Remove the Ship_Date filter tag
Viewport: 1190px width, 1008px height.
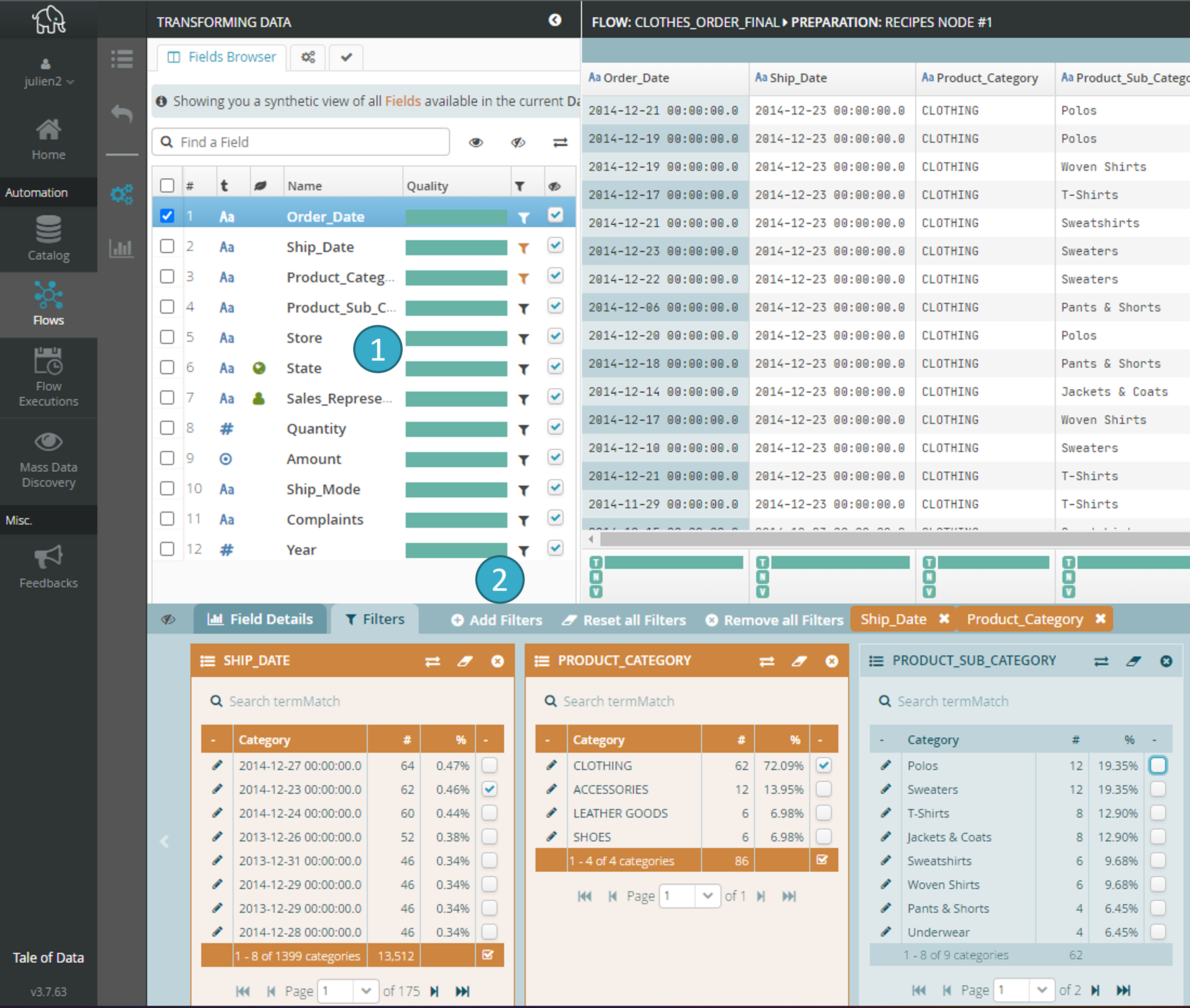point(944,619)
